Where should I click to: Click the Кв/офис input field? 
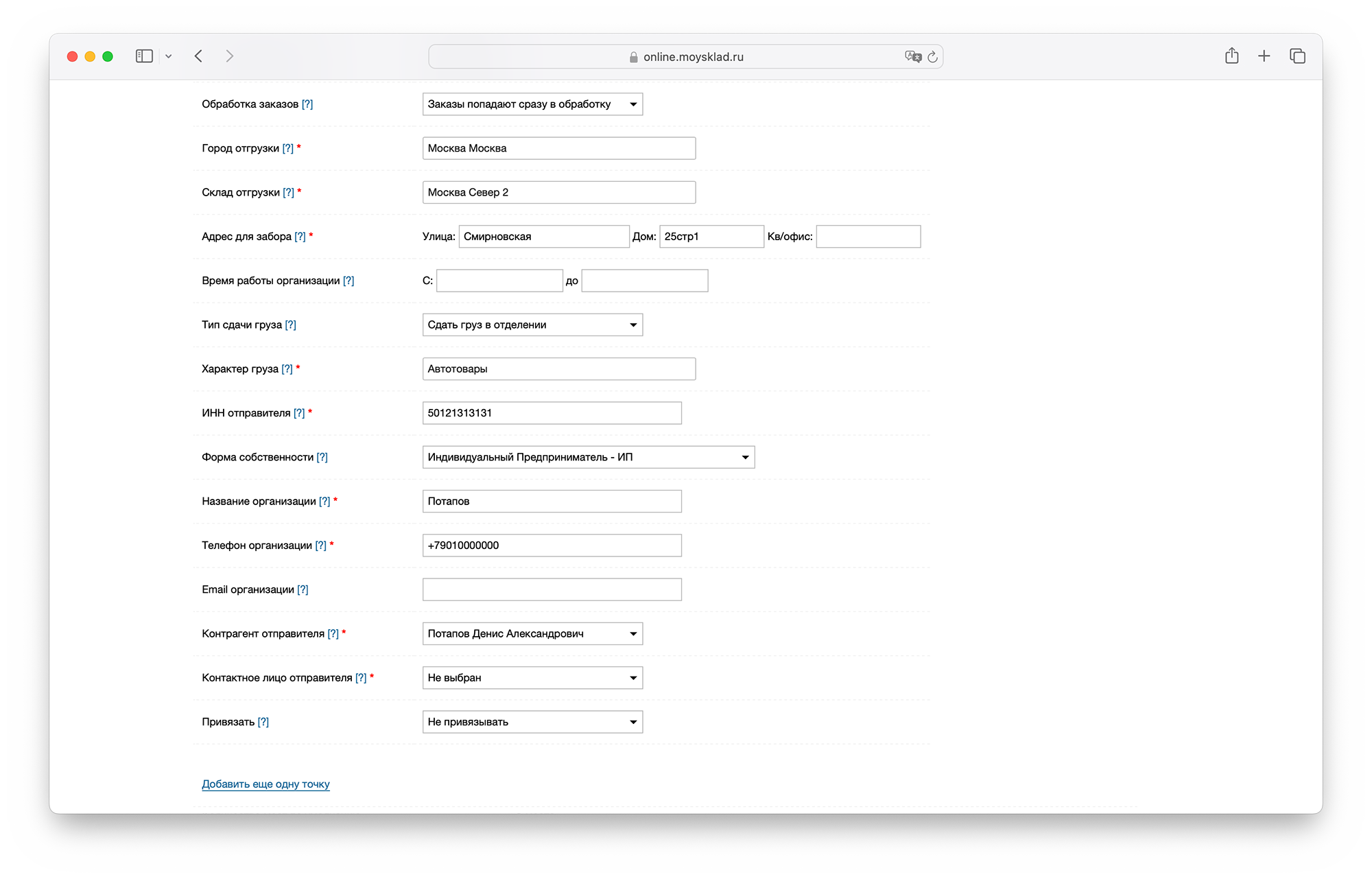[x=868, y=237]
